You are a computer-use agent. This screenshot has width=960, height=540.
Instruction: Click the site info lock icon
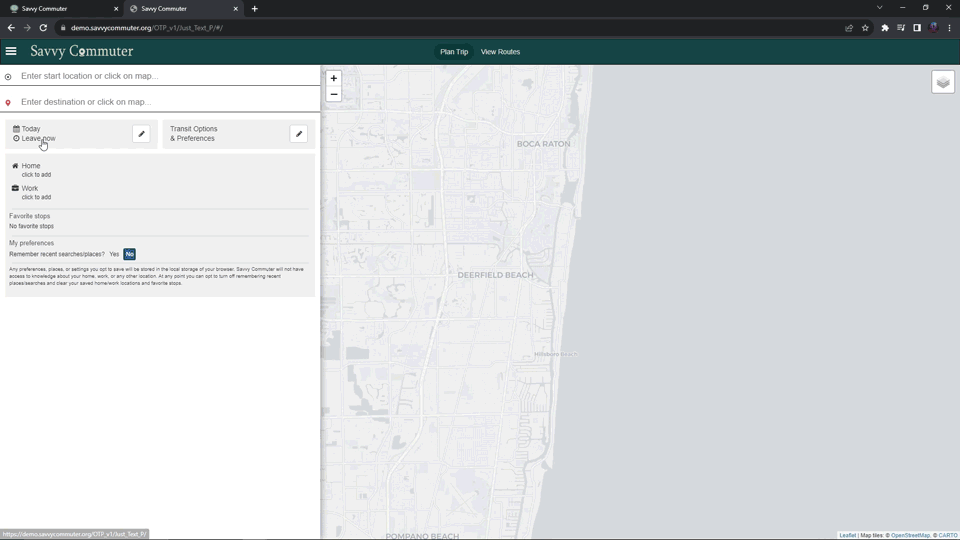click(x=62, y=28)
